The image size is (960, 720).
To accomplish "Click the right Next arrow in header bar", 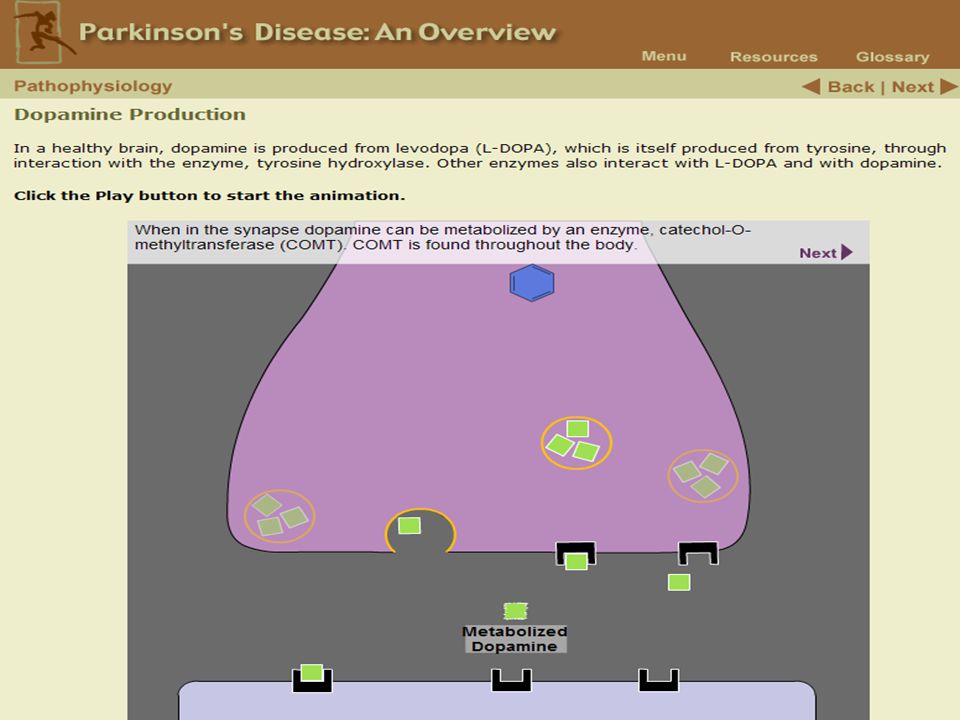I will (948, 86).
